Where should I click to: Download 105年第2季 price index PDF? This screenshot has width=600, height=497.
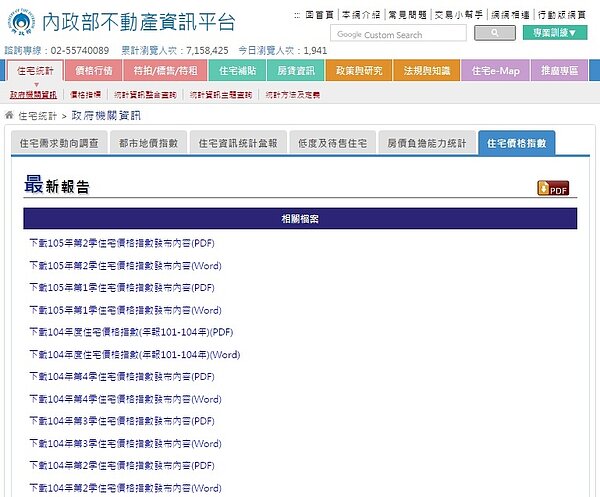(x=122, y=243)
